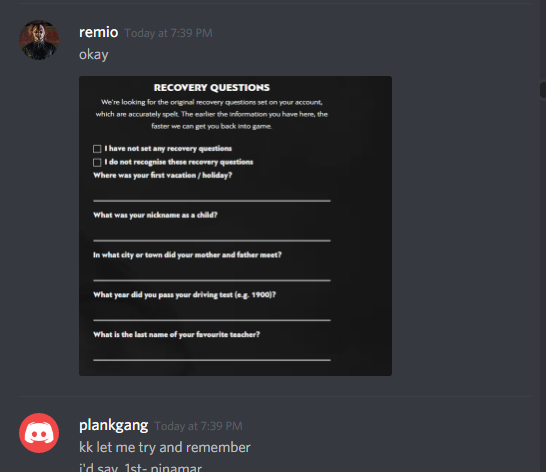Click the favourite teacher last name field
This screenshot has height=472, width=546.
point(212,351)
